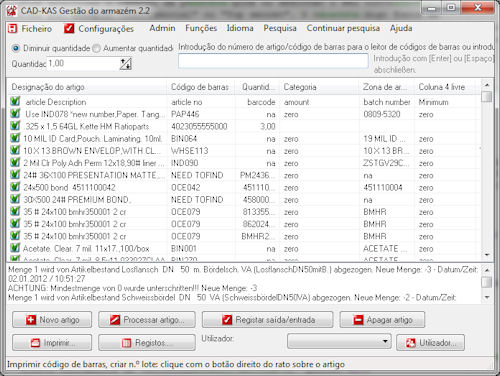Click the CAD-KAS application icon in title bar
Screen dimensions: 500x376
pos(12,10)
